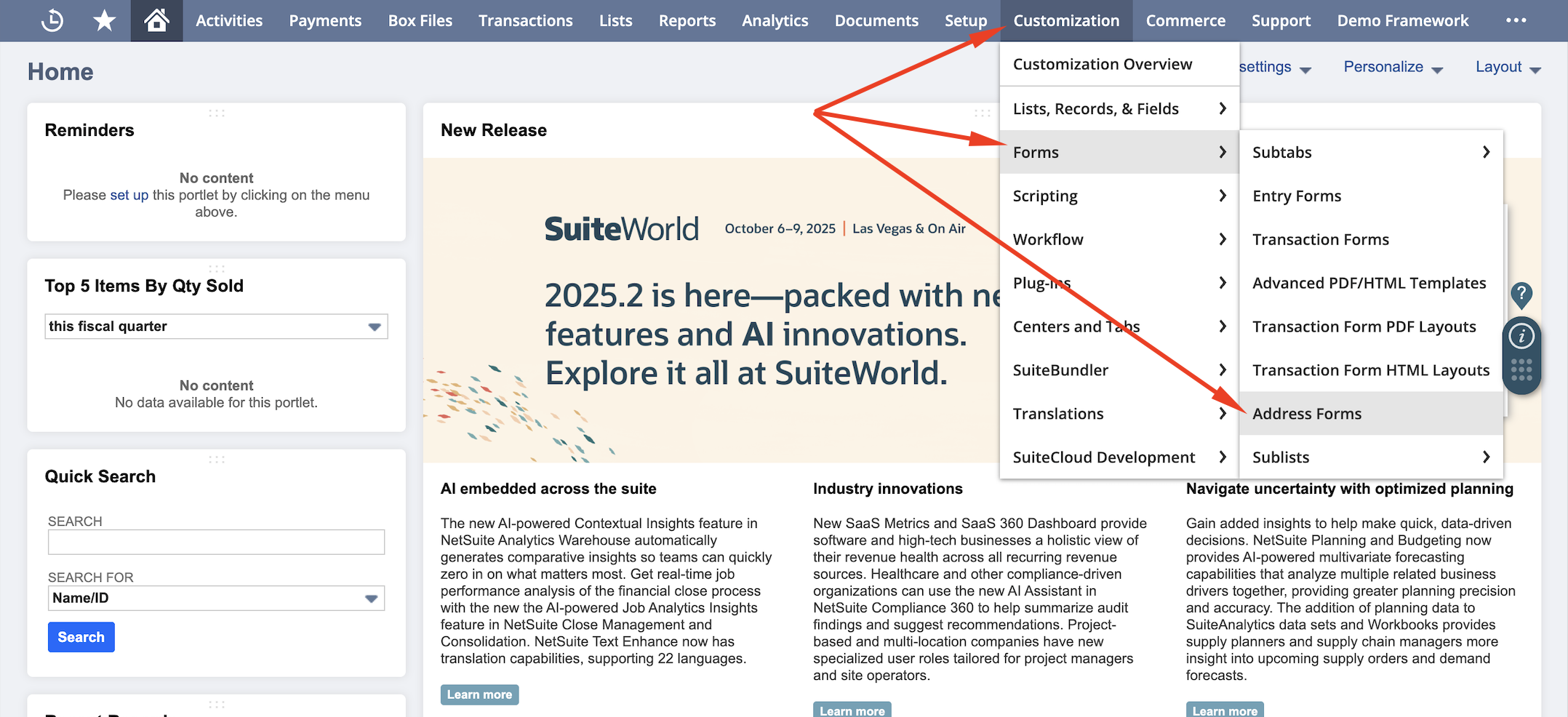Go to Home via house icon
The height and width of the screenshot is (717, 1568).
(156, 20)
